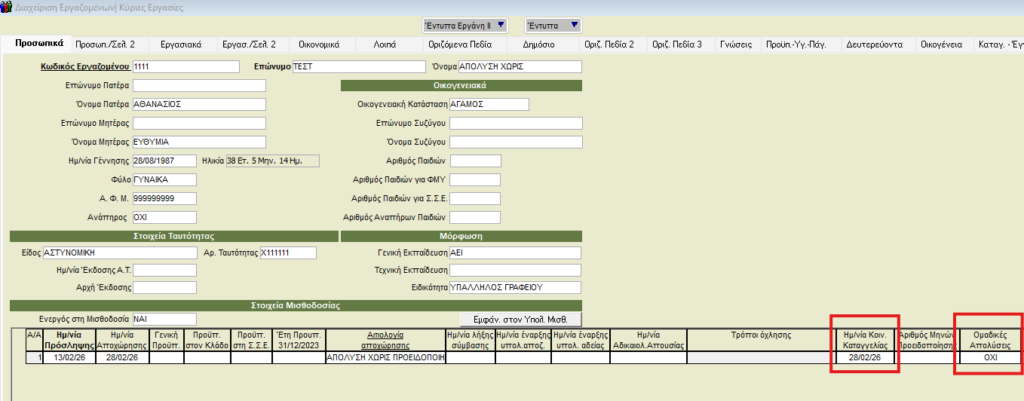
Task: Click the application icon in the title bar
Action: pos(8,7)
